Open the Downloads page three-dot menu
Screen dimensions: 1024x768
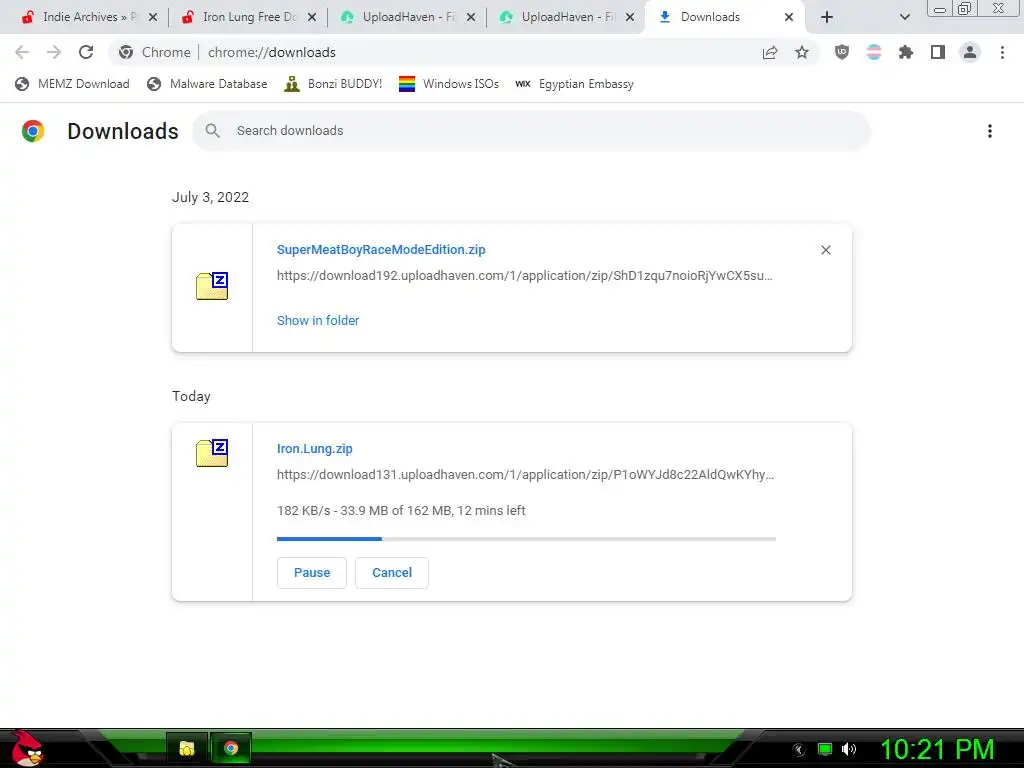990,131
